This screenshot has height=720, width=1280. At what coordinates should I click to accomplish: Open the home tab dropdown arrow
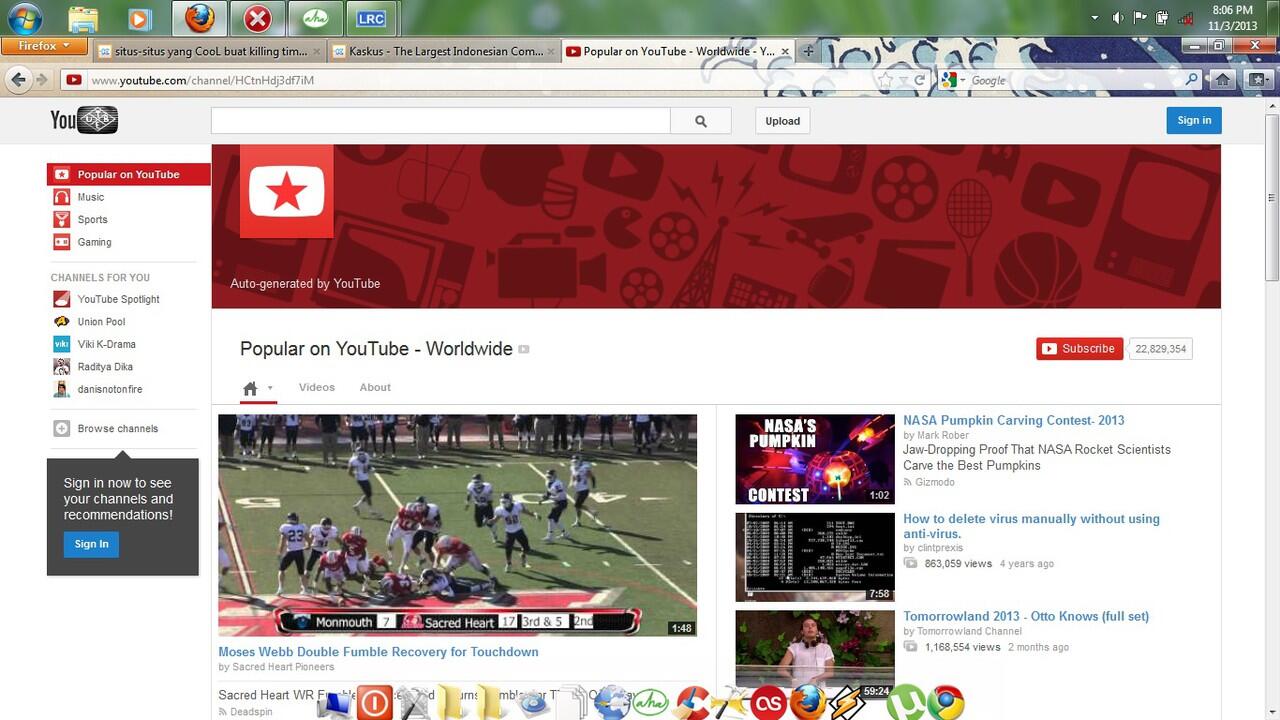[x=270, y=388]
